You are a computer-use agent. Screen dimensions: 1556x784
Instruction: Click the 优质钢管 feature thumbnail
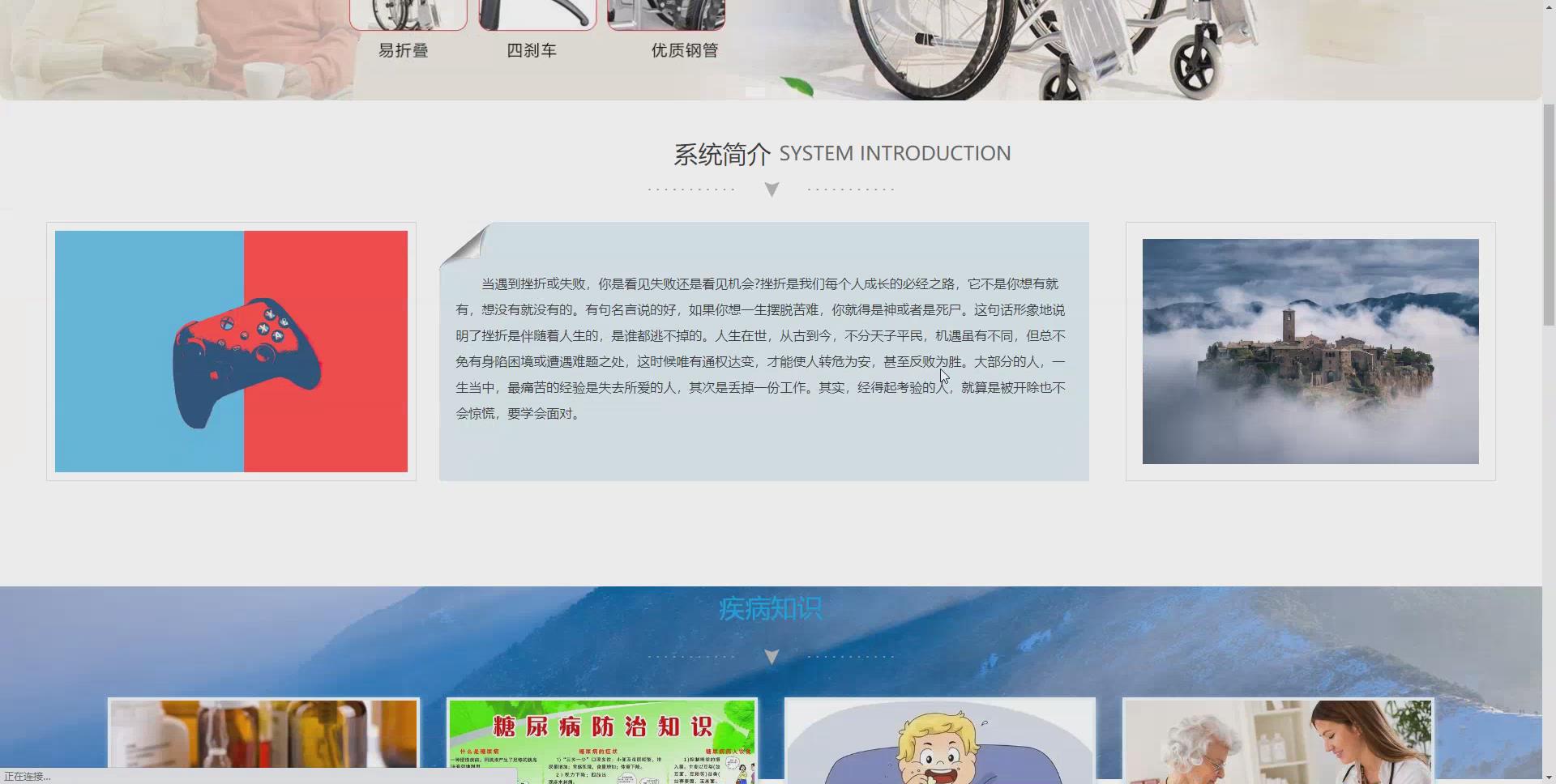click(666, 15)
